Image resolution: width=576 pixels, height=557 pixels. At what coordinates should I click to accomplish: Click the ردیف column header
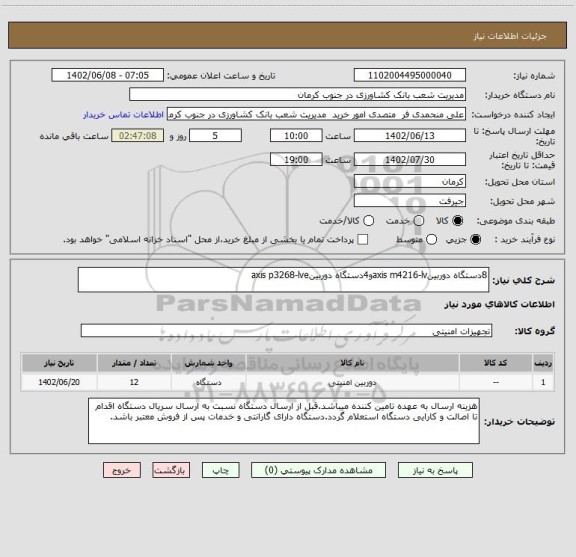pyautogui.click(x=543, y=363)
